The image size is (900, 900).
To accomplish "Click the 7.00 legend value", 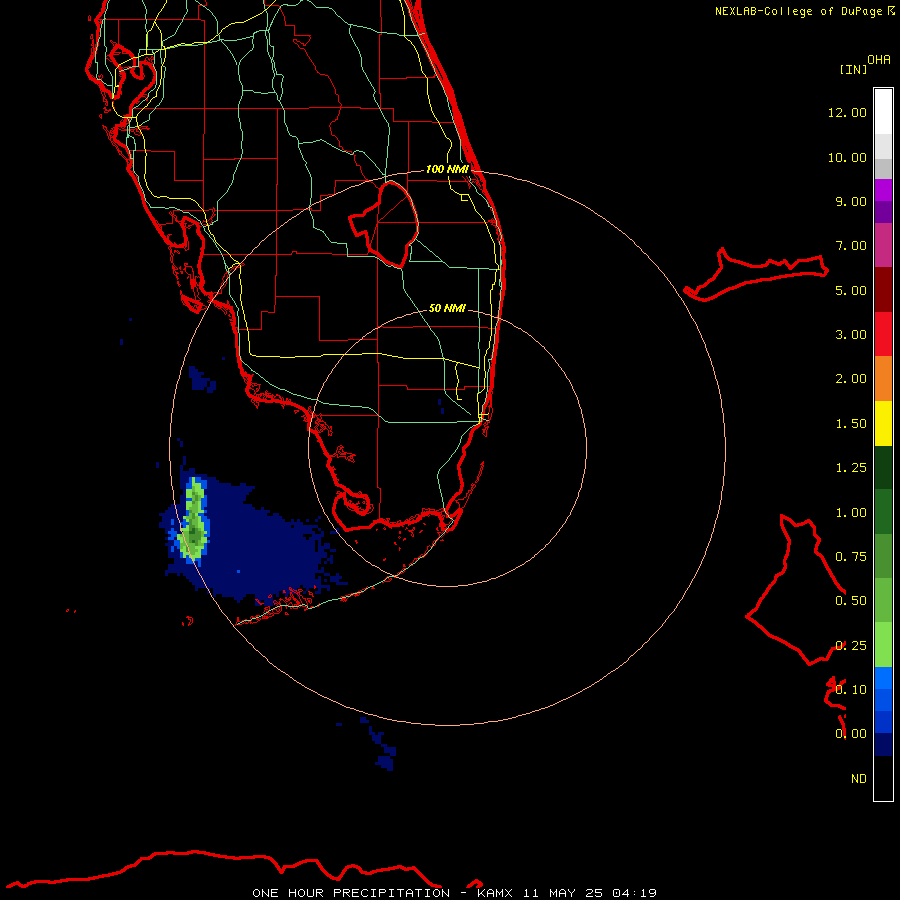I will click(851, 246).
